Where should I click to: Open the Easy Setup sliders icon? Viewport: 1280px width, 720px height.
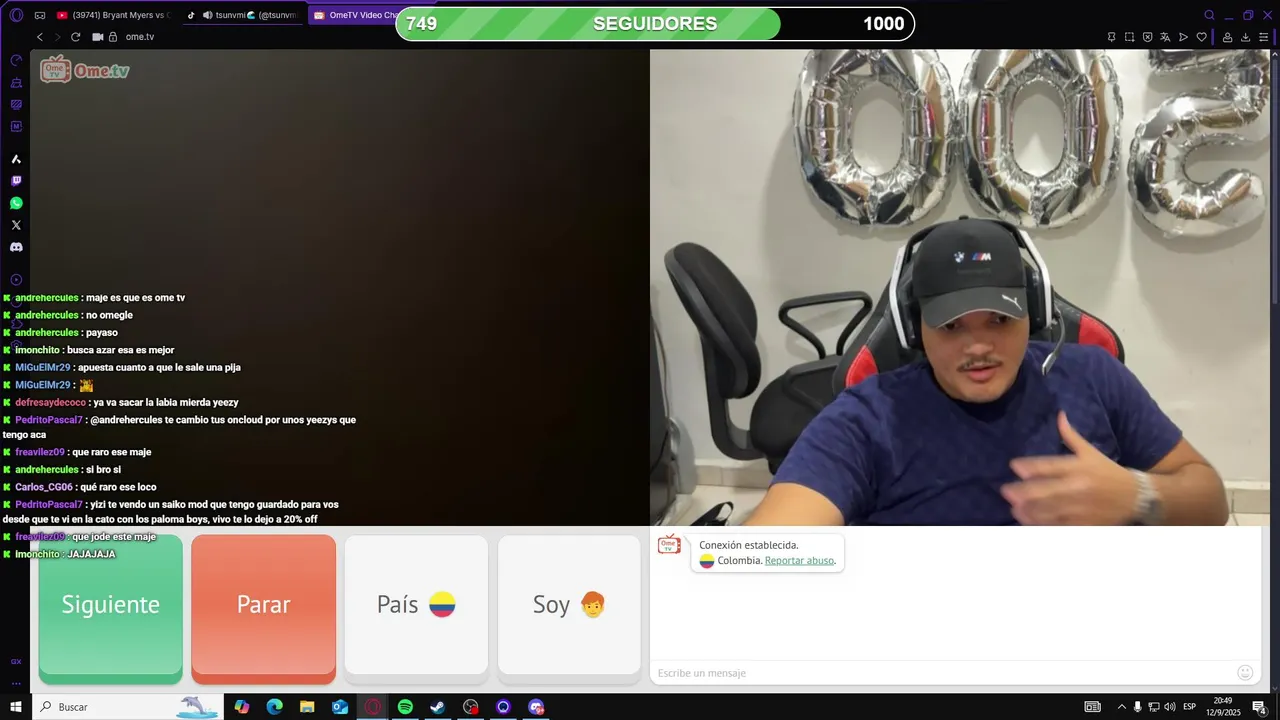[1263, 37]
